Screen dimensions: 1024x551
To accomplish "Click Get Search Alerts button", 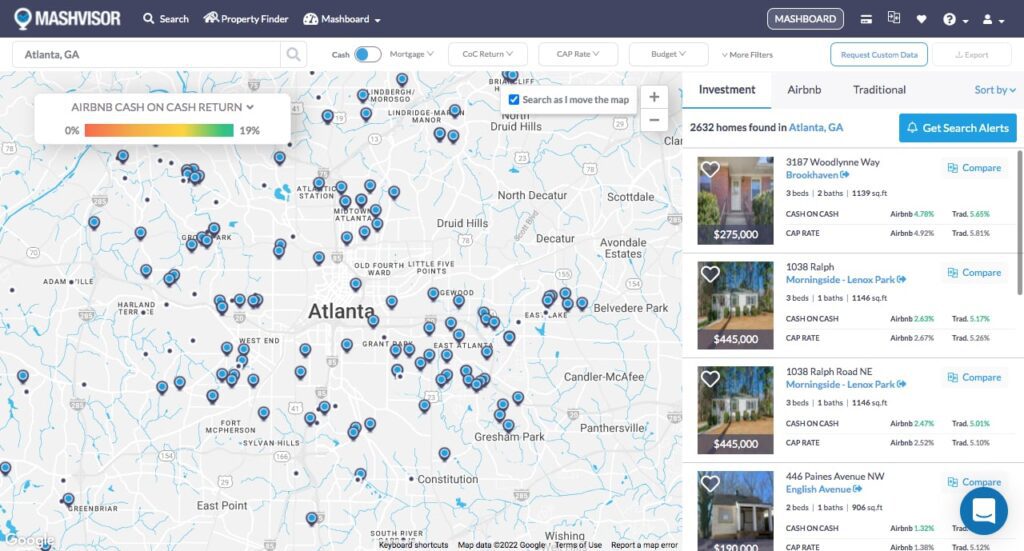I will (x=957, y=128).
